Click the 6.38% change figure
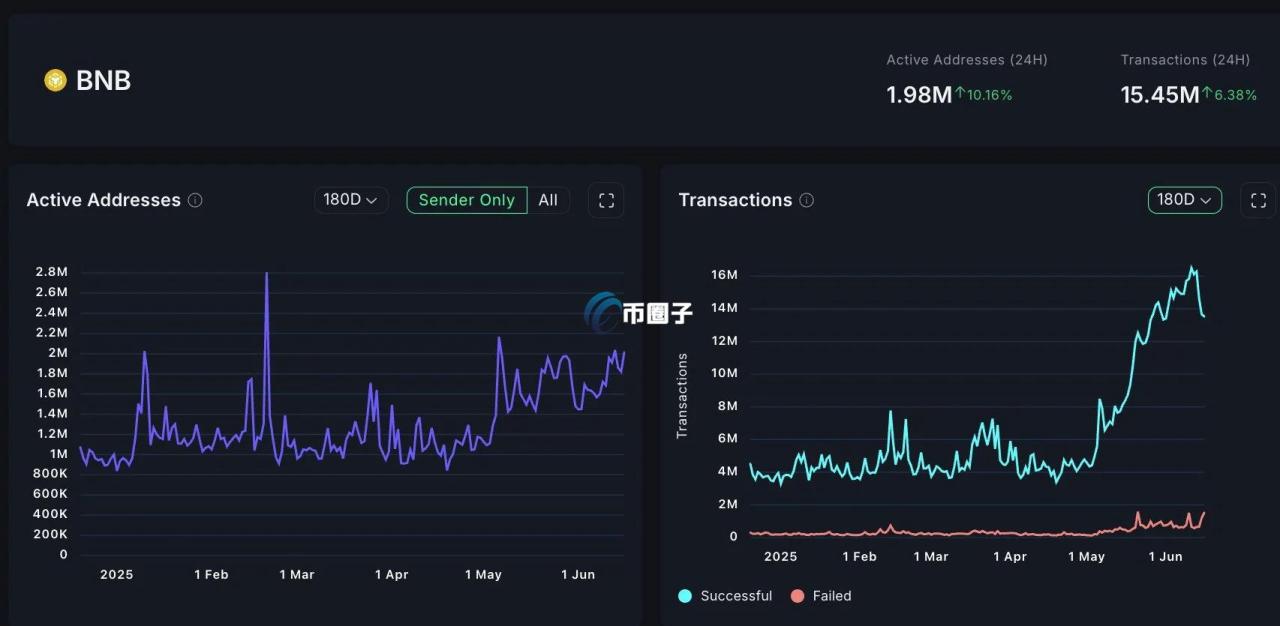 [x=1236, y=95]
